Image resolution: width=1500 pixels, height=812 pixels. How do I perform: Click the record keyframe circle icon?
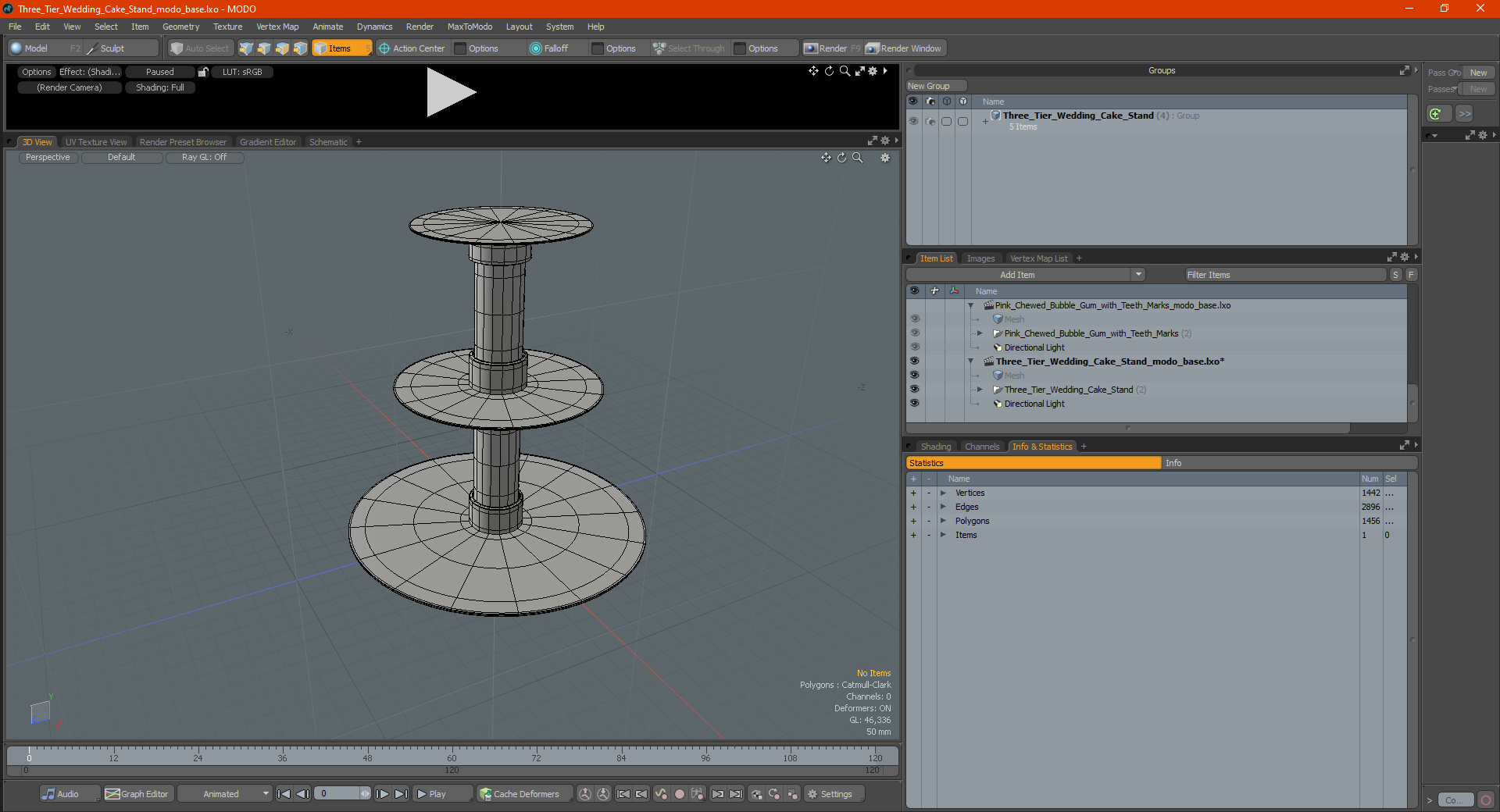(679, 794)
